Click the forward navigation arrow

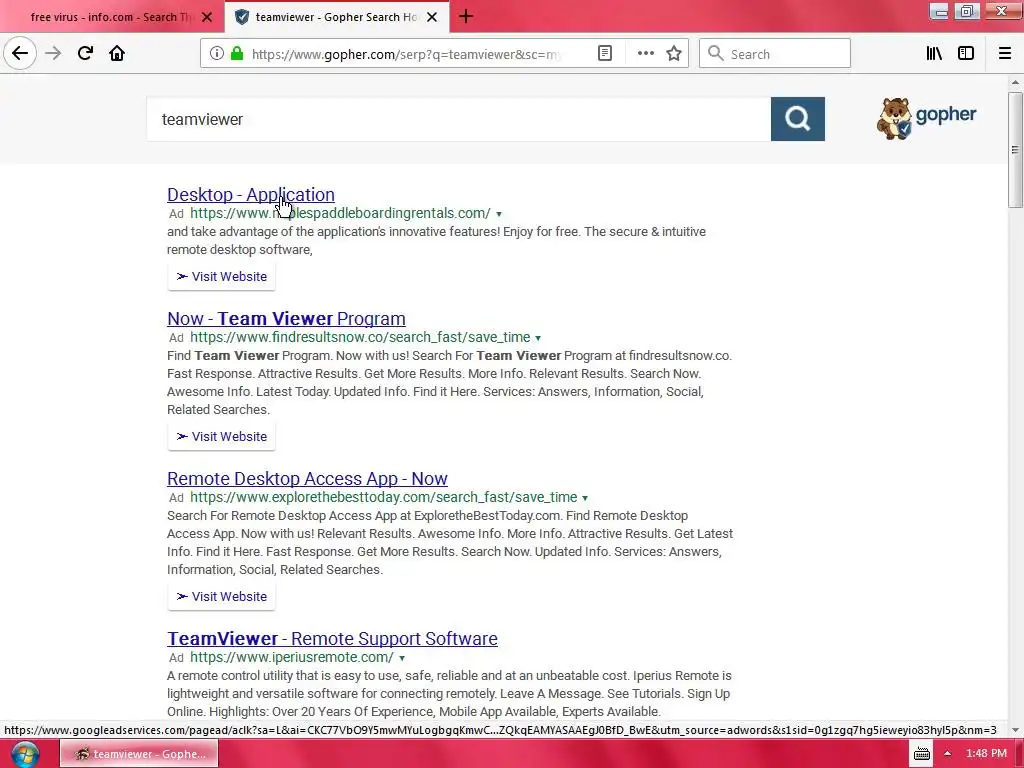click(53, 53)
